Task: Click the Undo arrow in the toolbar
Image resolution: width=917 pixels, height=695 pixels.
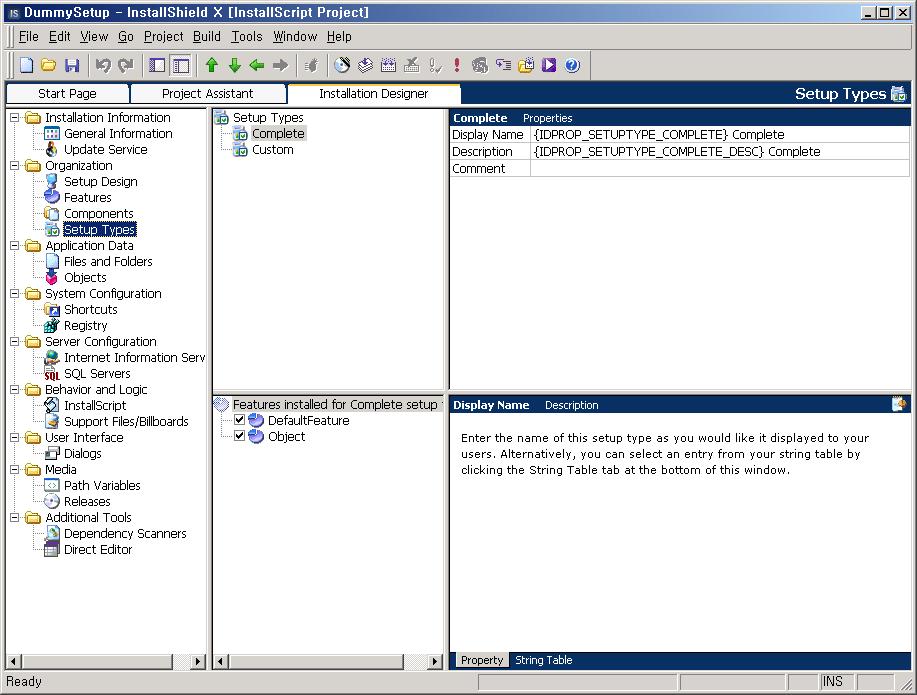Action: 103,65
